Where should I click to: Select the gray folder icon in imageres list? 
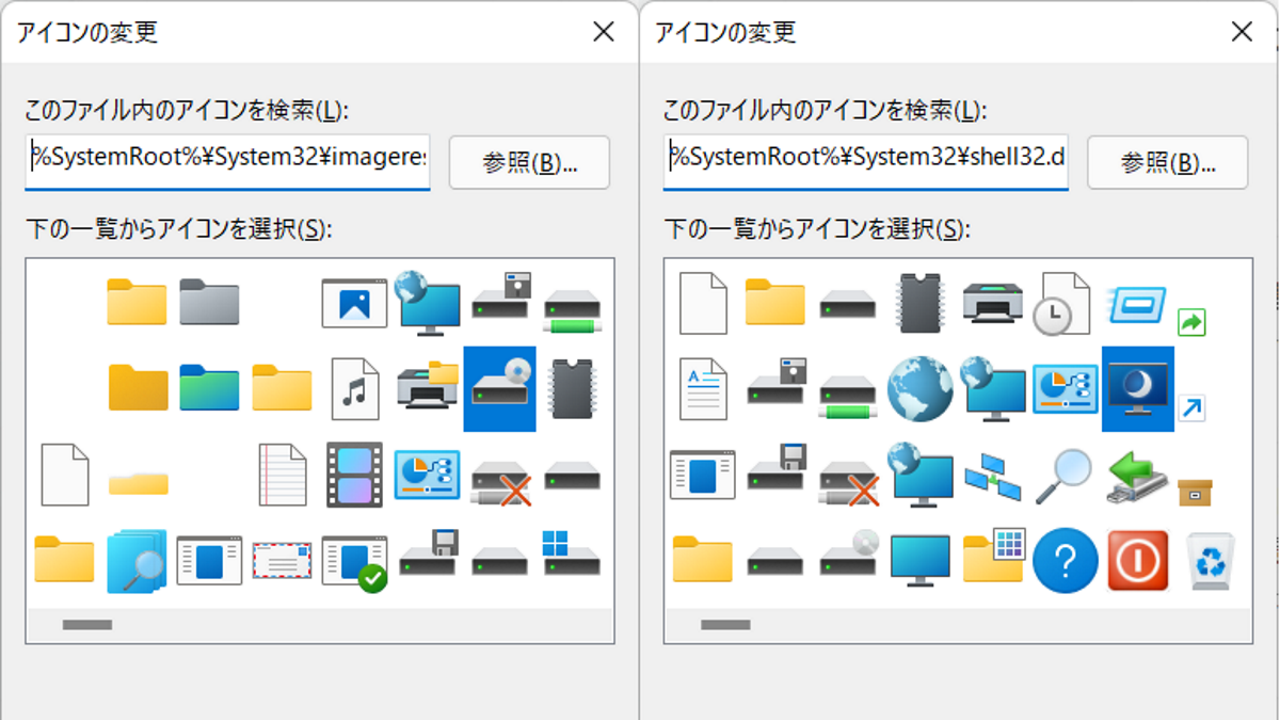click(x=209, y=302)
